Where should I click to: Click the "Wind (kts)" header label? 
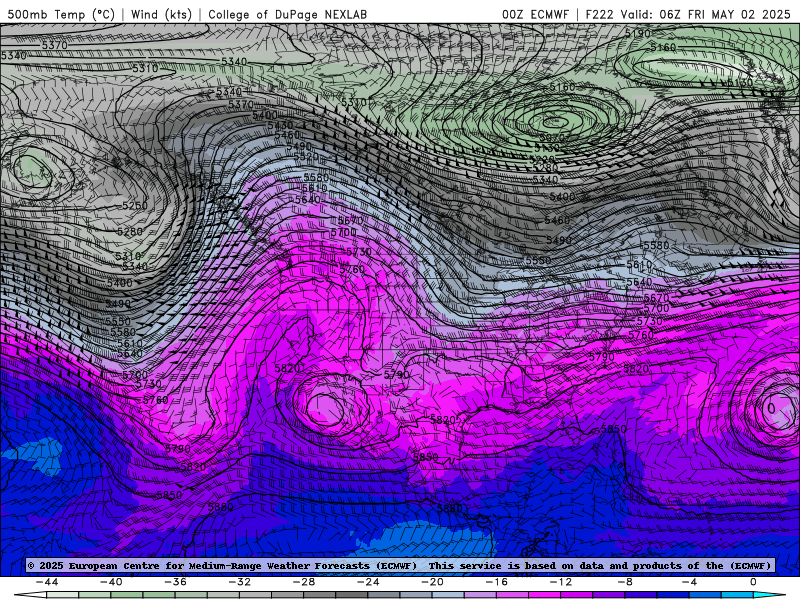[161, 14]
